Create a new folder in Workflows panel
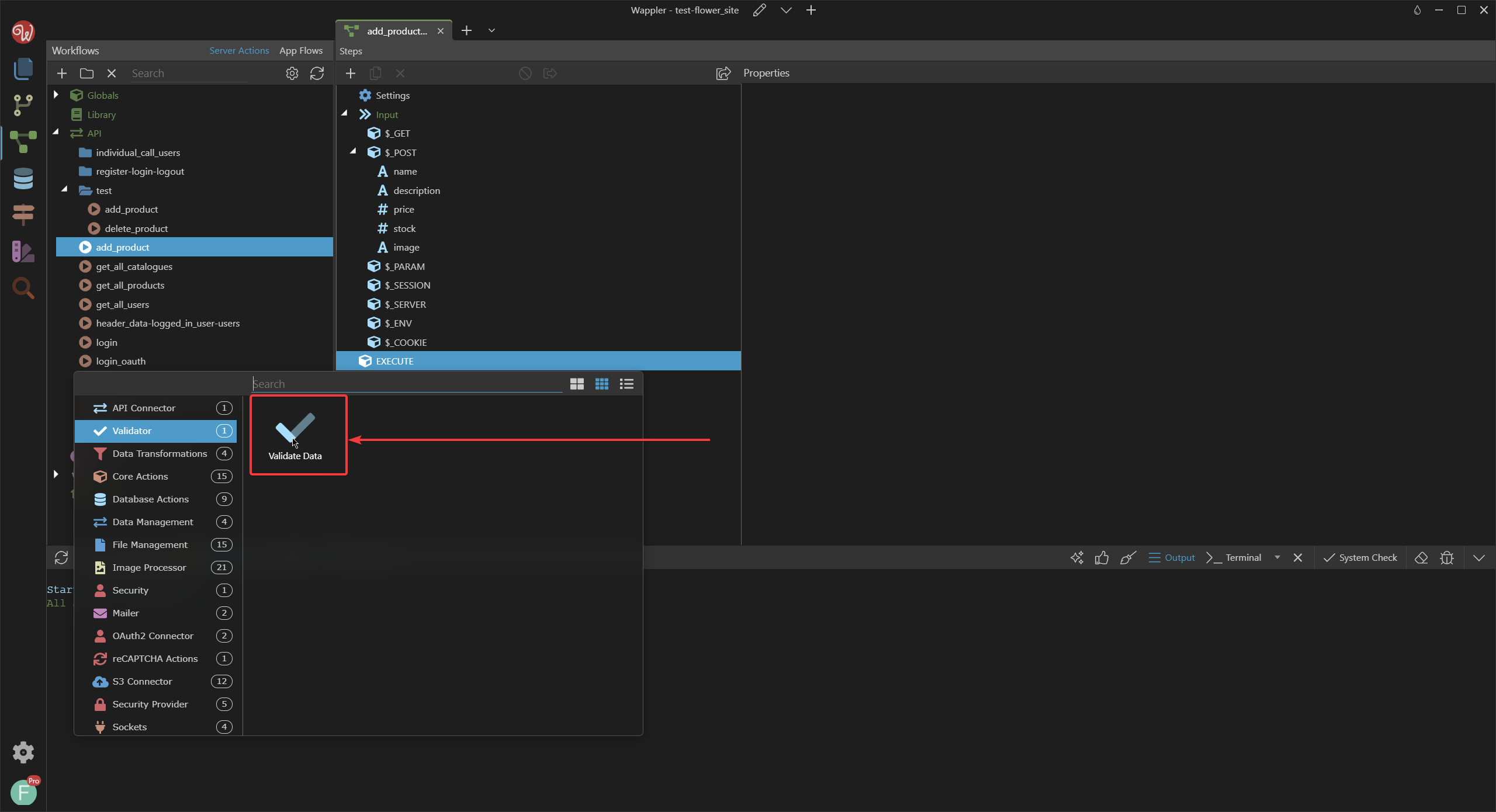The image size is (1496, 812). pos(86,73)
